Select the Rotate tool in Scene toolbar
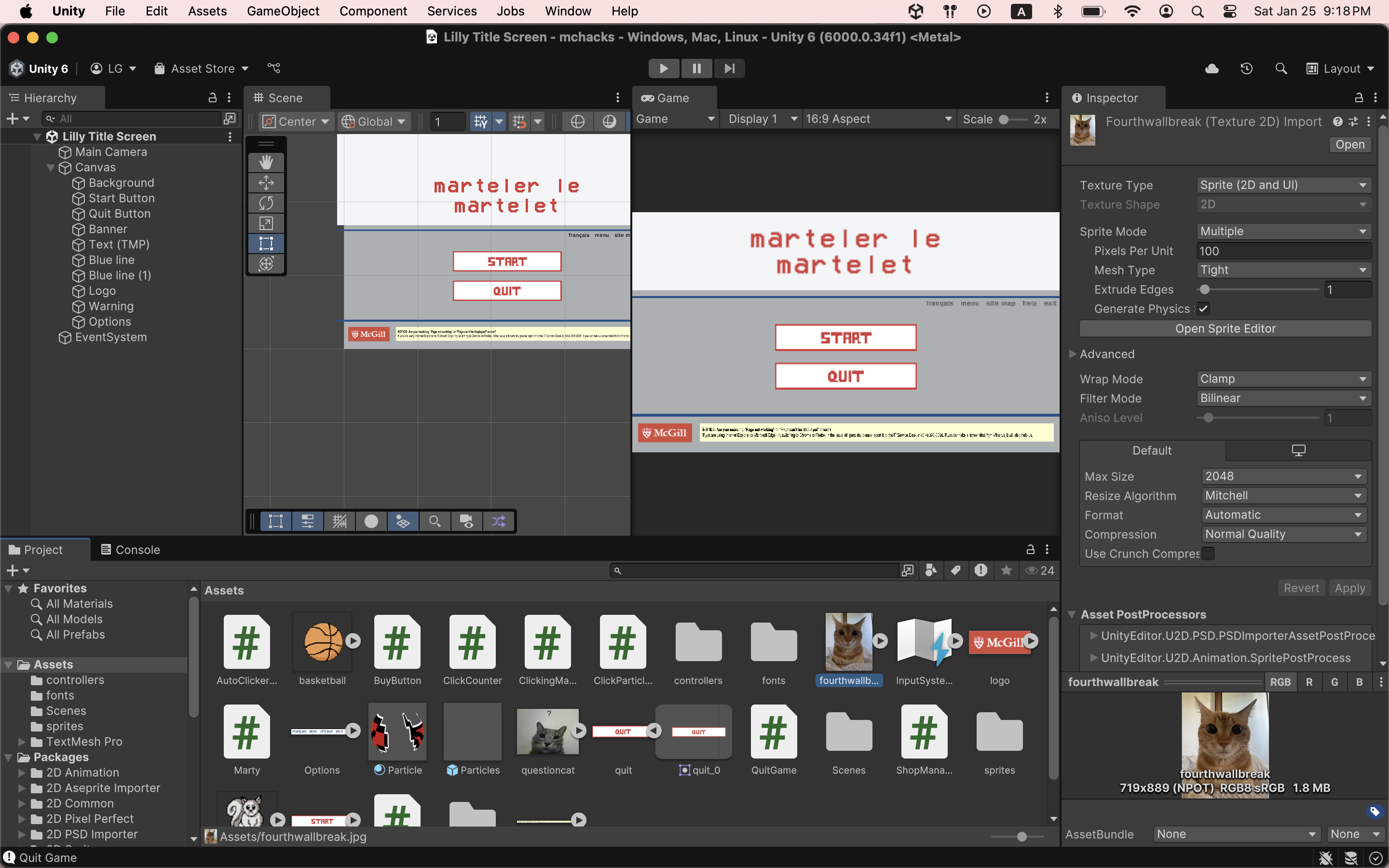1389x868 pixels. tap(266, 203)
